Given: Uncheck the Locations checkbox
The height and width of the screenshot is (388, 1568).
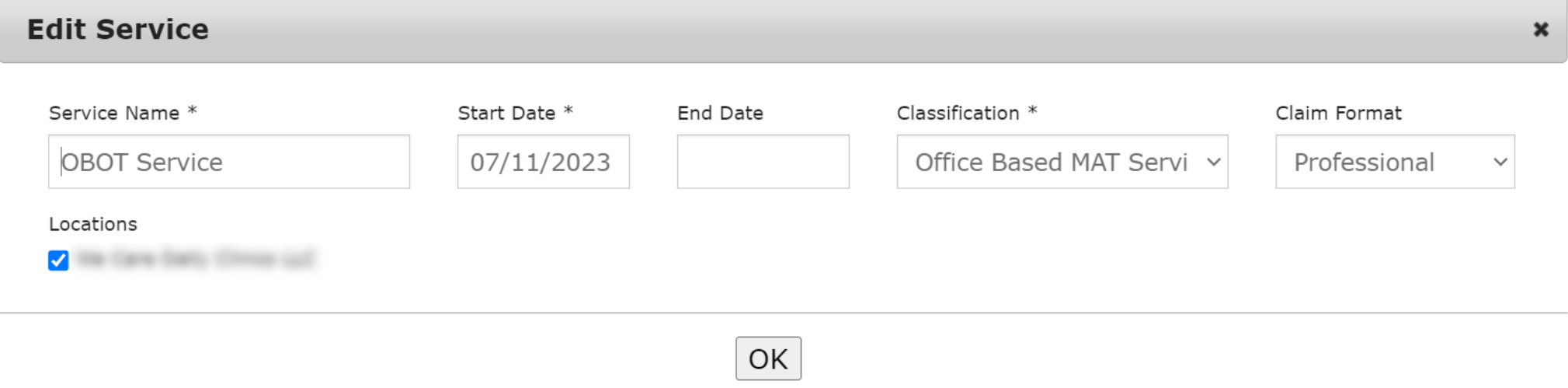Looking at the screenshot, I should click(x=58, y=260).
